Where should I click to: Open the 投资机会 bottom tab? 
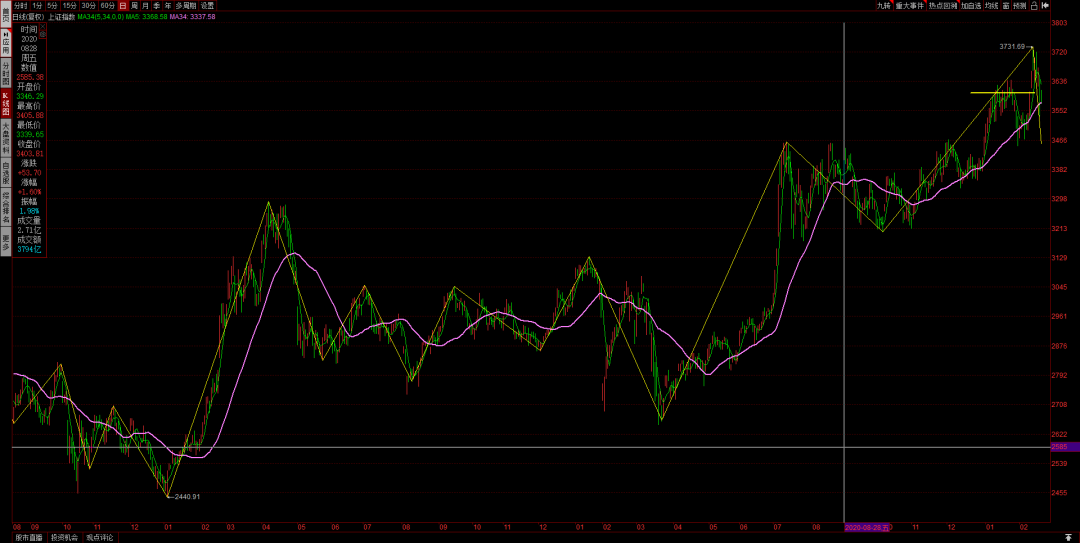(x=64, y=537)
